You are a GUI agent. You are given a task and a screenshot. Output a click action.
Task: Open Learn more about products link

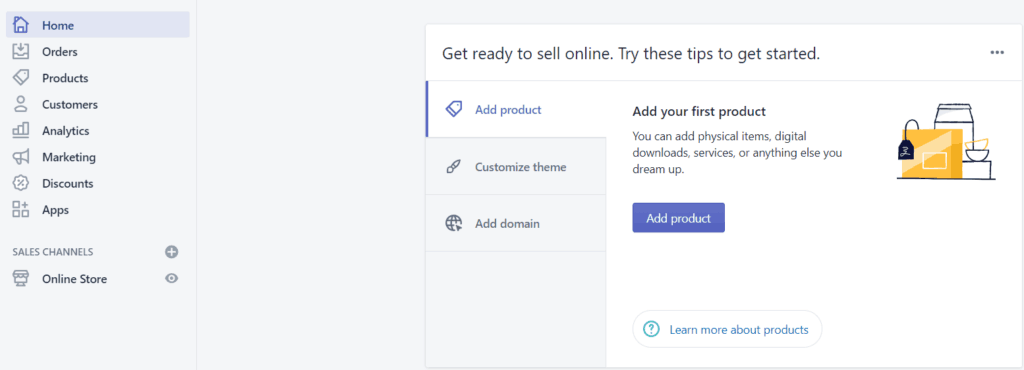(x=727, y=330)
